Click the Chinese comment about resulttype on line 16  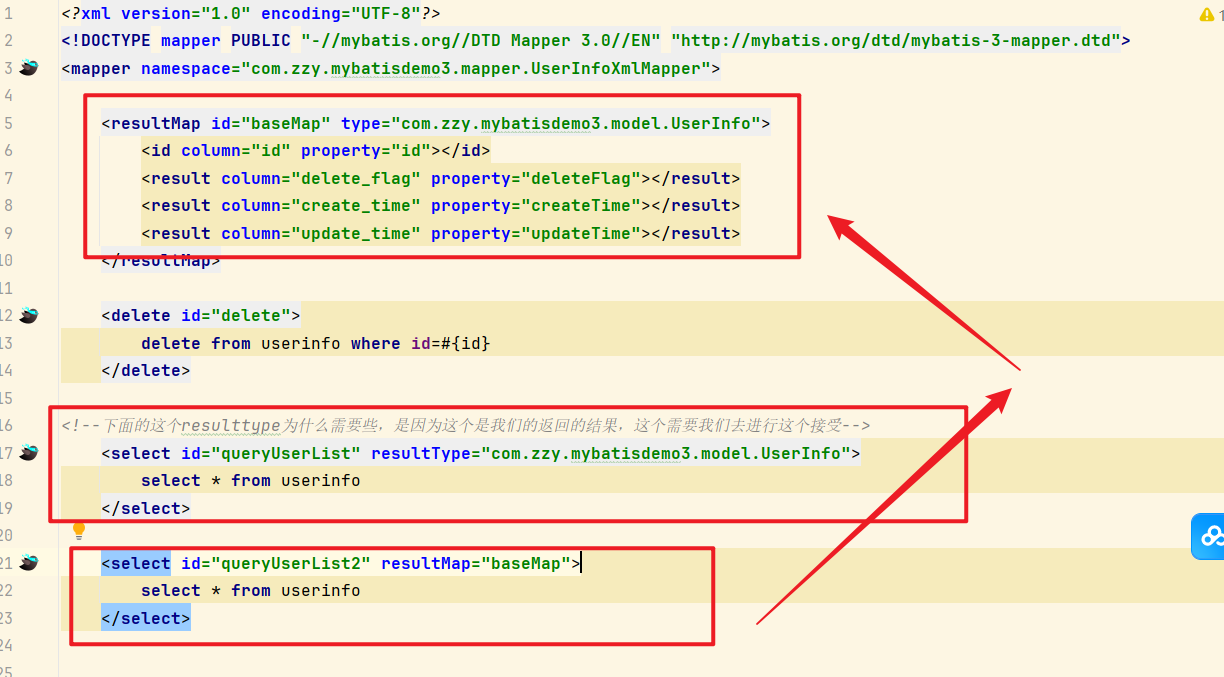(x=466, y=425)
